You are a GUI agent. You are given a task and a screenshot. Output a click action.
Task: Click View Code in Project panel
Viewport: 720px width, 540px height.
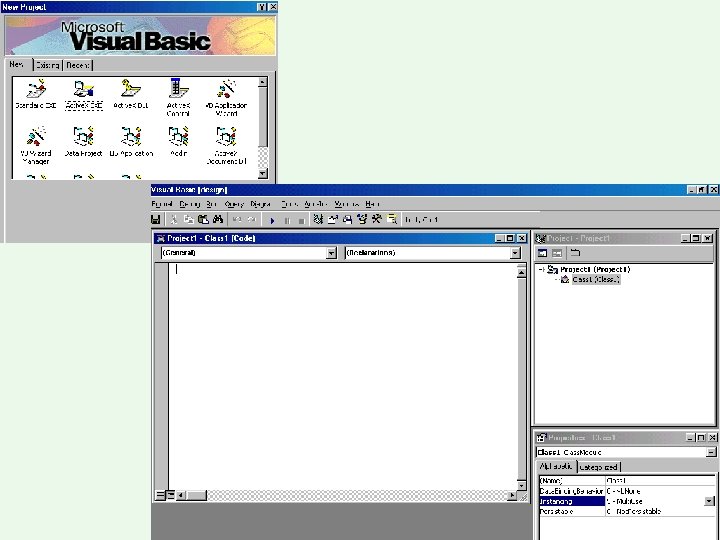[542, 253]
